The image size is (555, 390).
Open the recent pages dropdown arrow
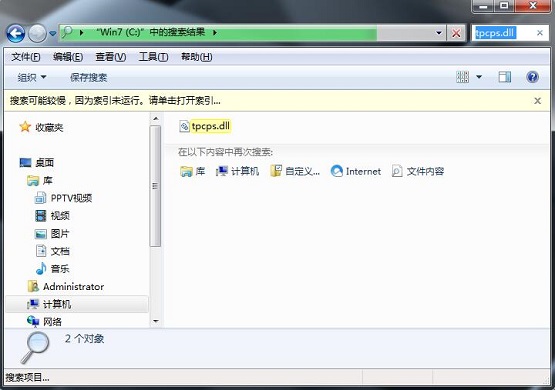[x=52, y=34]
